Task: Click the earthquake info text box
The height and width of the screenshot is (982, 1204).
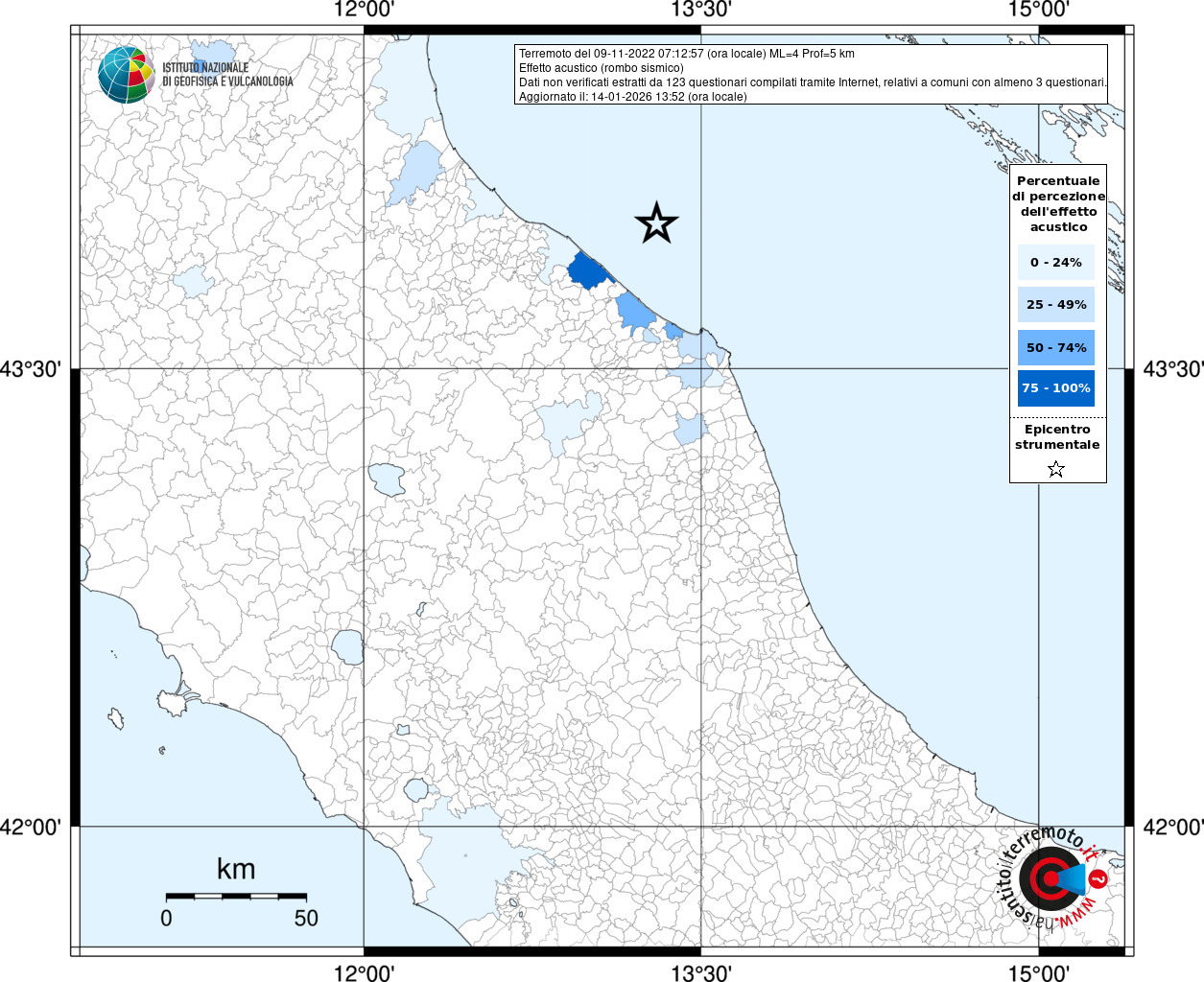Action: coord(812,75)
